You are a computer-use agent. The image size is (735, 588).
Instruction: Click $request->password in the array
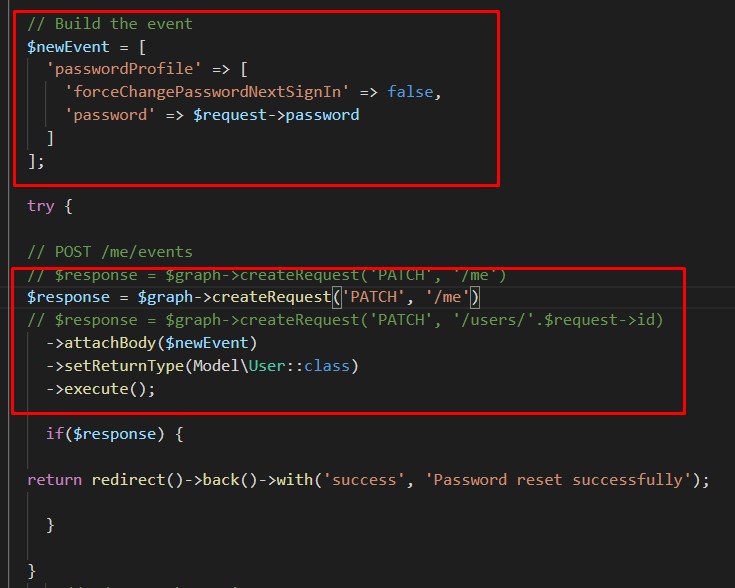(x=276, y=115)
